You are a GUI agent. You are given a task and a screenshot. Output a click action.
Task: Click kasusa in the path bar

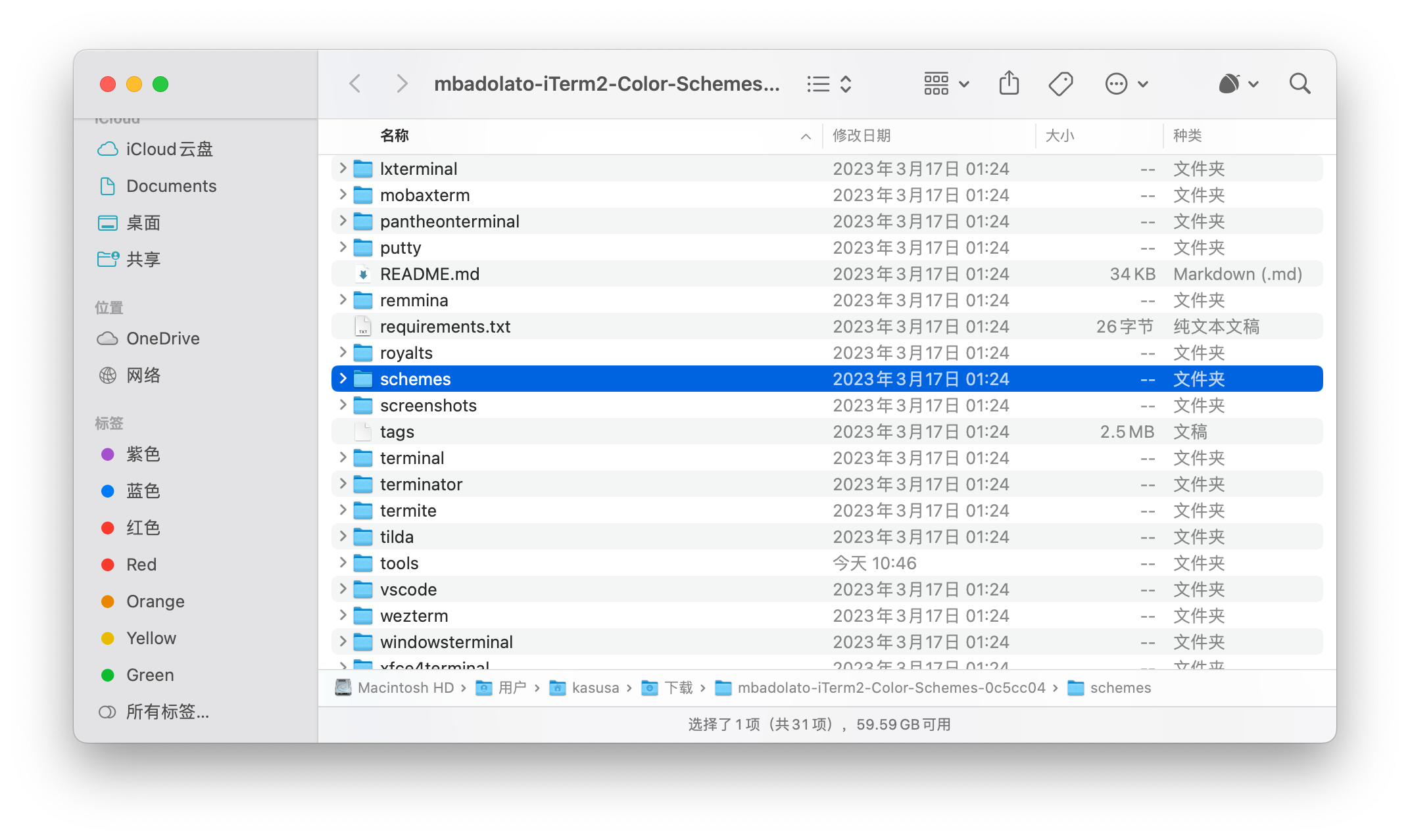[595, 688]
